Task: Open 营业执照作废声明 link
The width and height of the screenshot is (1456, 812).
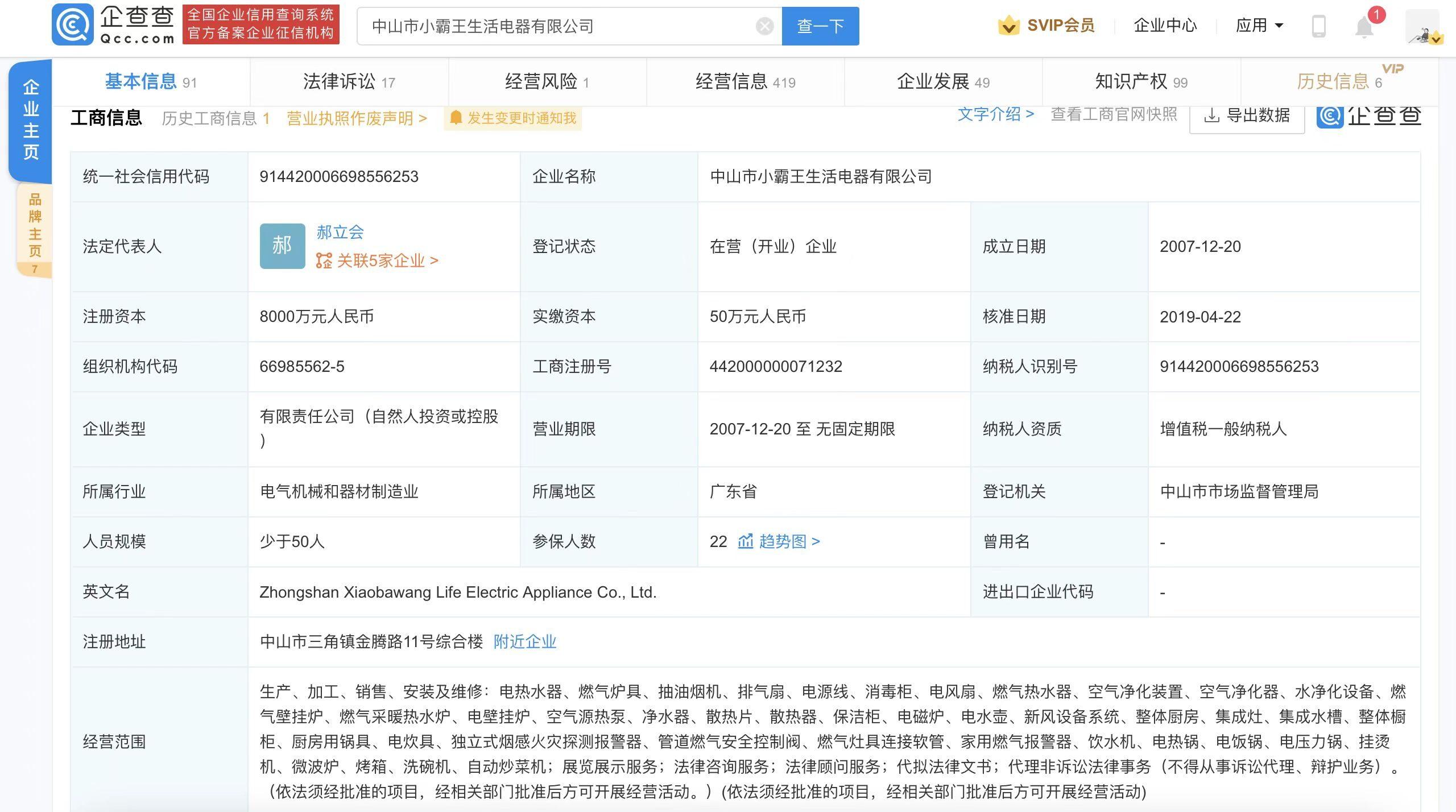Action: click(x=357, y=118)
